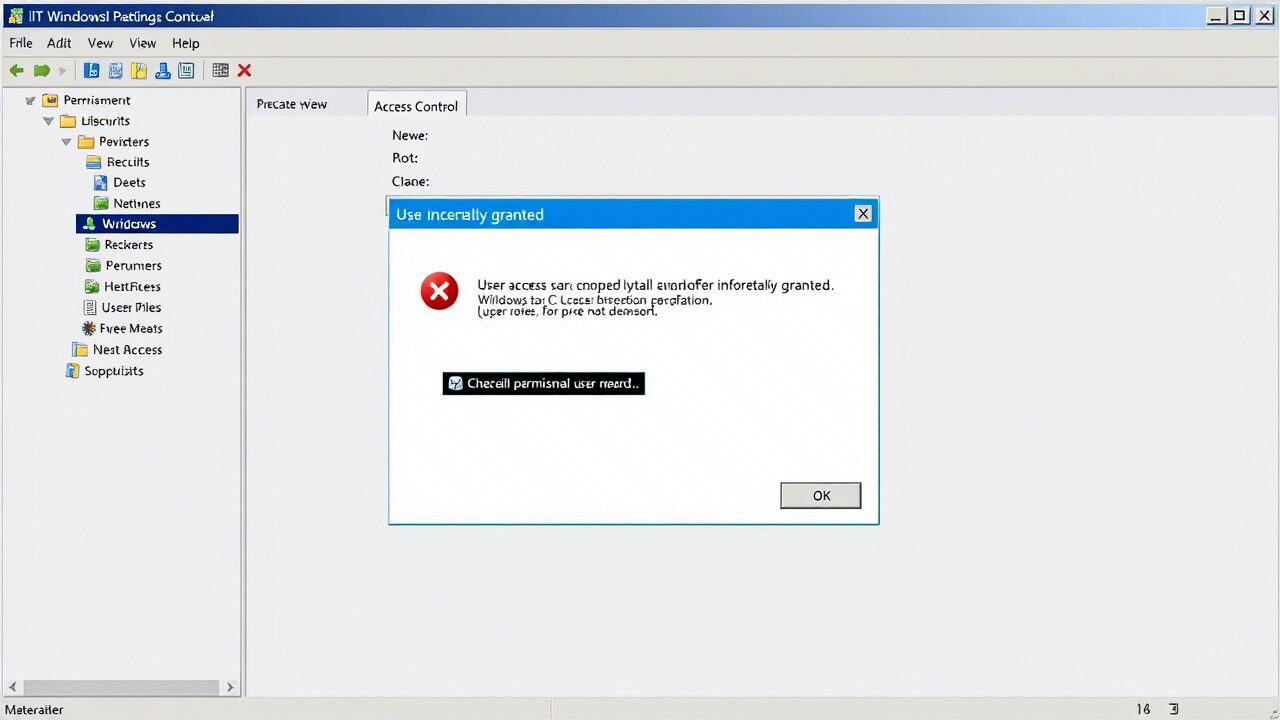
Task: Click the blue stamp-shaped toolbar icon
Action: [162, 71]
